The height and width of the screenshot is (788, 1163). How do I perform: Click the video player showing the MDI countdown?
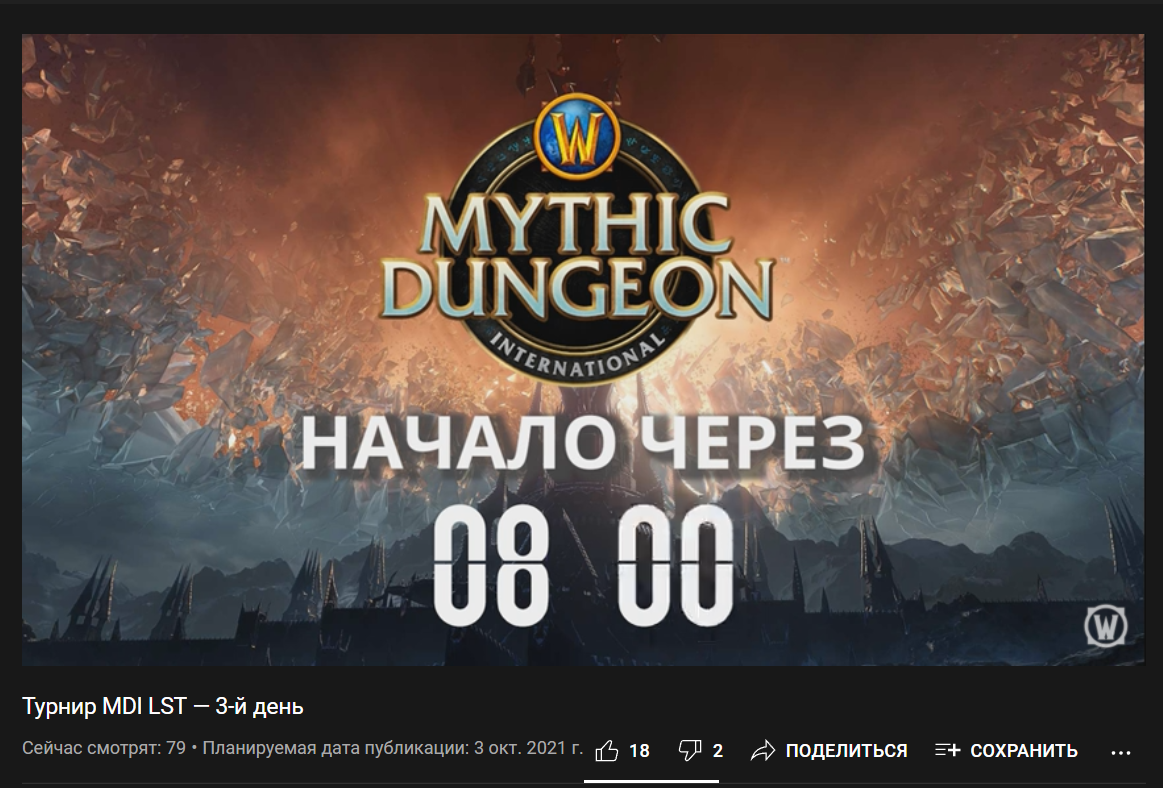tap(582, 349)
